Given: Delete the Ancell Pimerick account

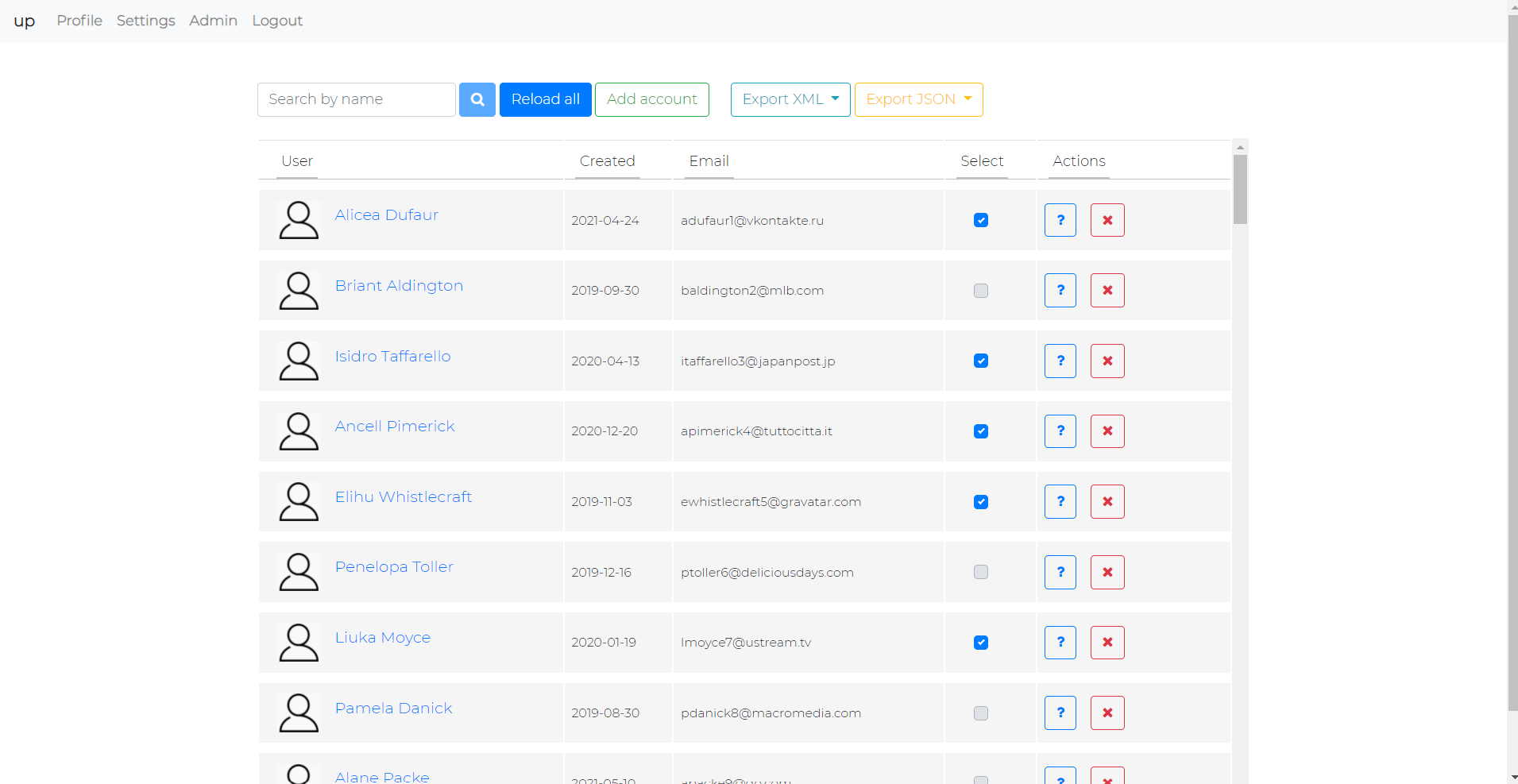Looking at the screenshot, I should coord(1107,431).
